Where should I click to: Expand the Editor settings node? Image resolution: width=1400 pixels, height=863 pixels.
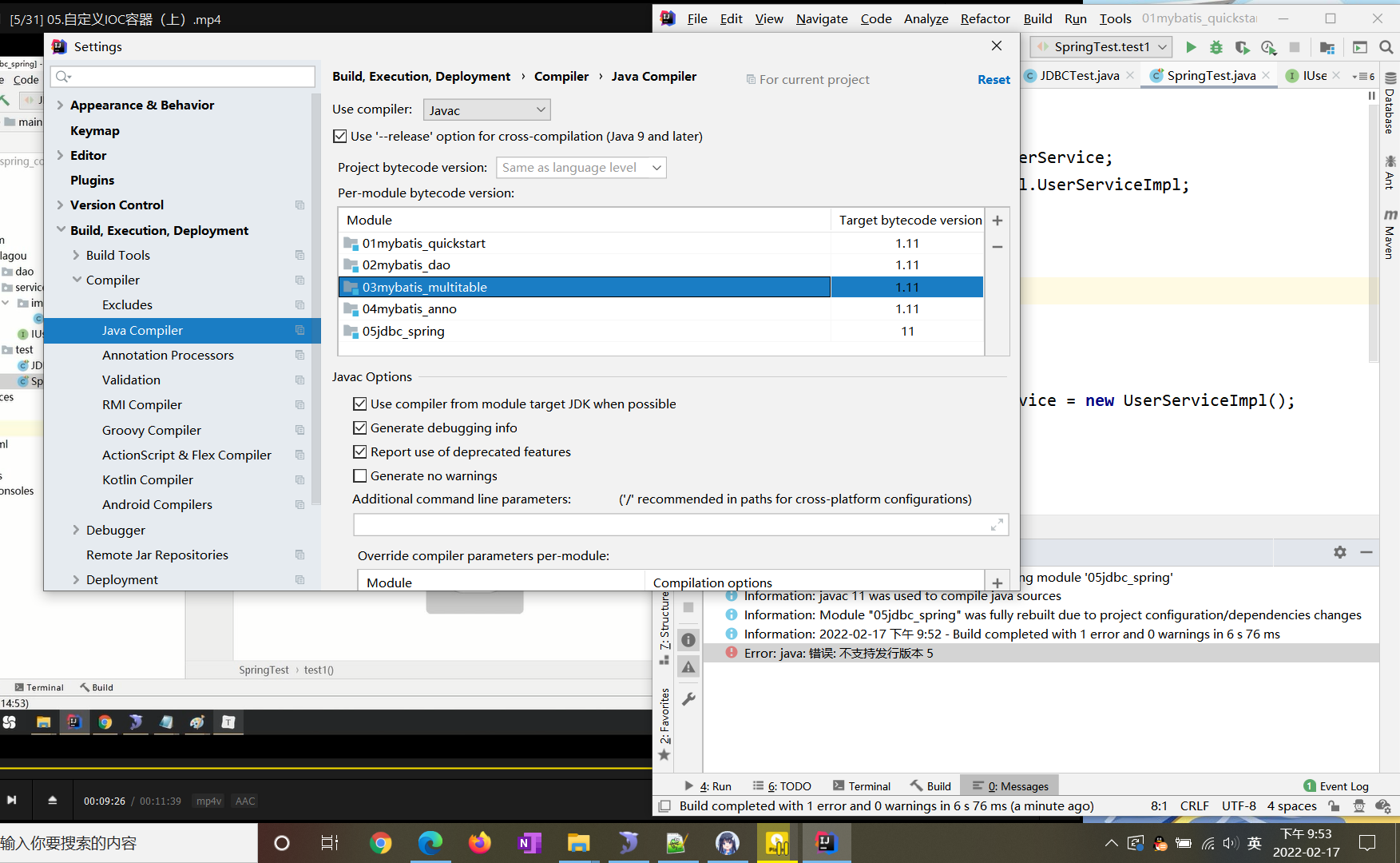pos(60,155)
